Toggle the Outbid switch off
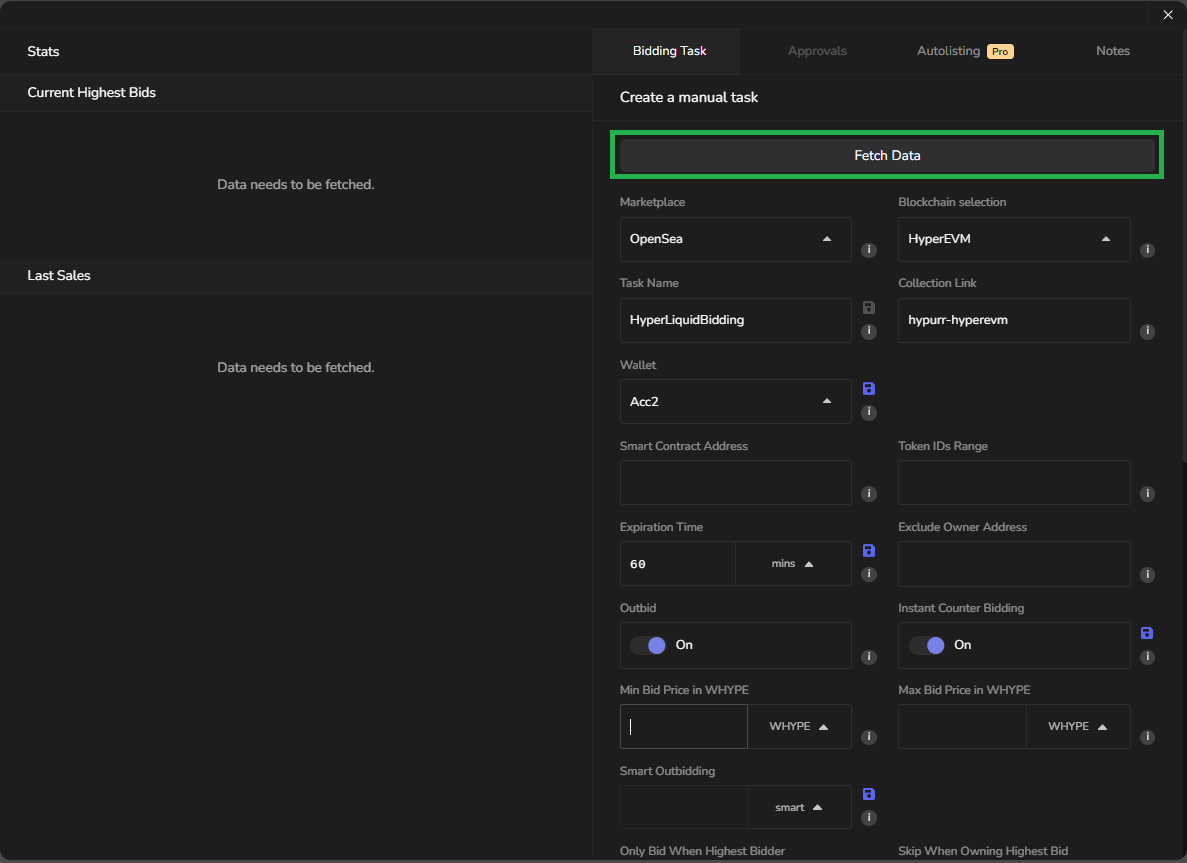 click(647, 645)
